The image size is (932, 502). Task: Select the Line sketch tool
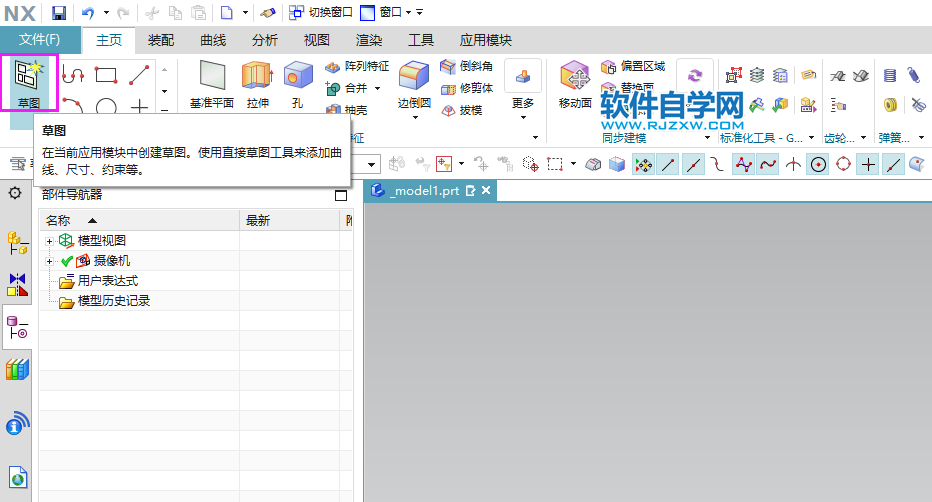pos(139,75)
